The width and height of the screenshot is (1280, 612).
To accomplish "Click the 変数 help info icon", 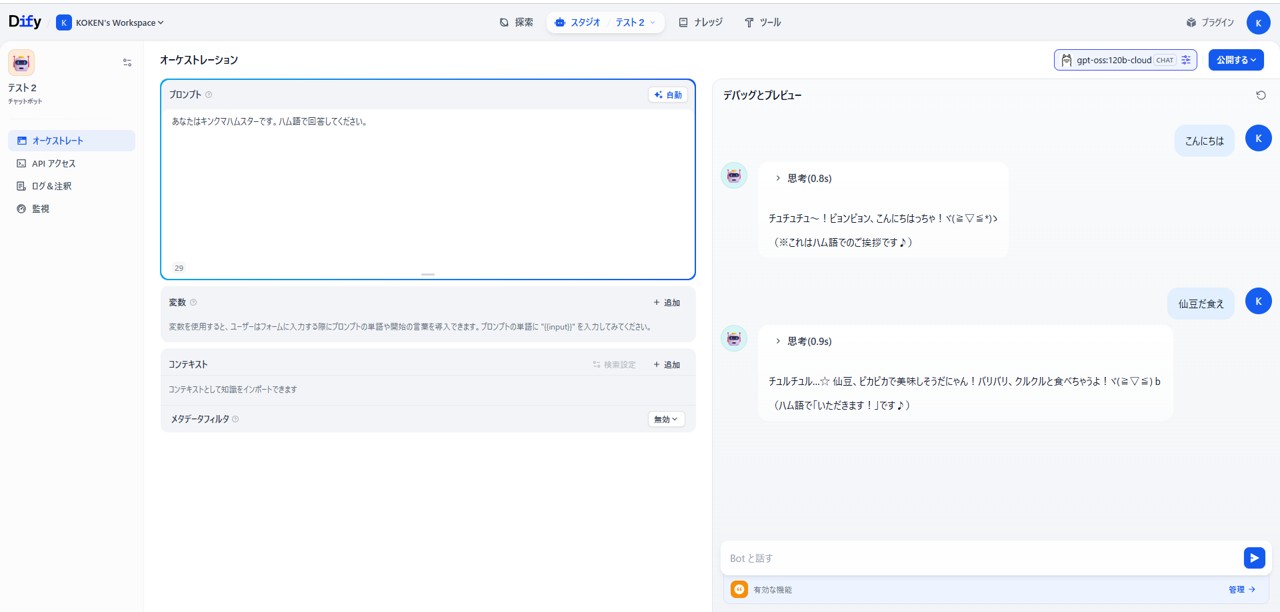I will coord(194,302).
